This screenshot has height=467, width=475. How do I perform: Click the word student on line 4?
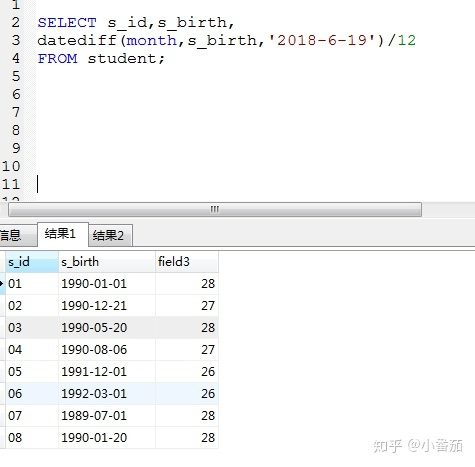122,59
